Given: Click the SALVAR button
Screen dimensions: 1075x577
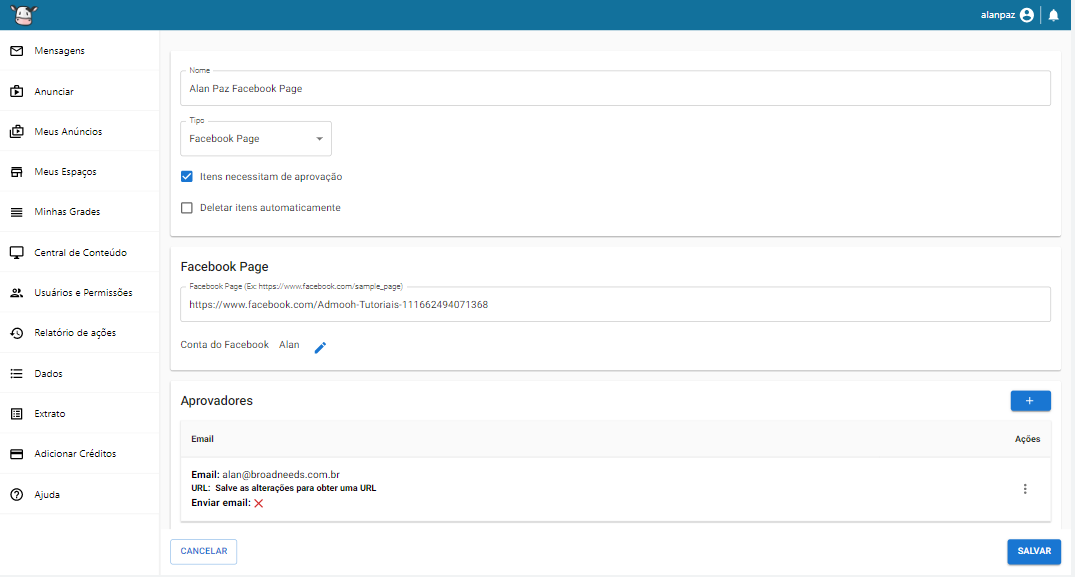Looking at the screenshot, I should pyautogui.click(x=1034, y=552).
